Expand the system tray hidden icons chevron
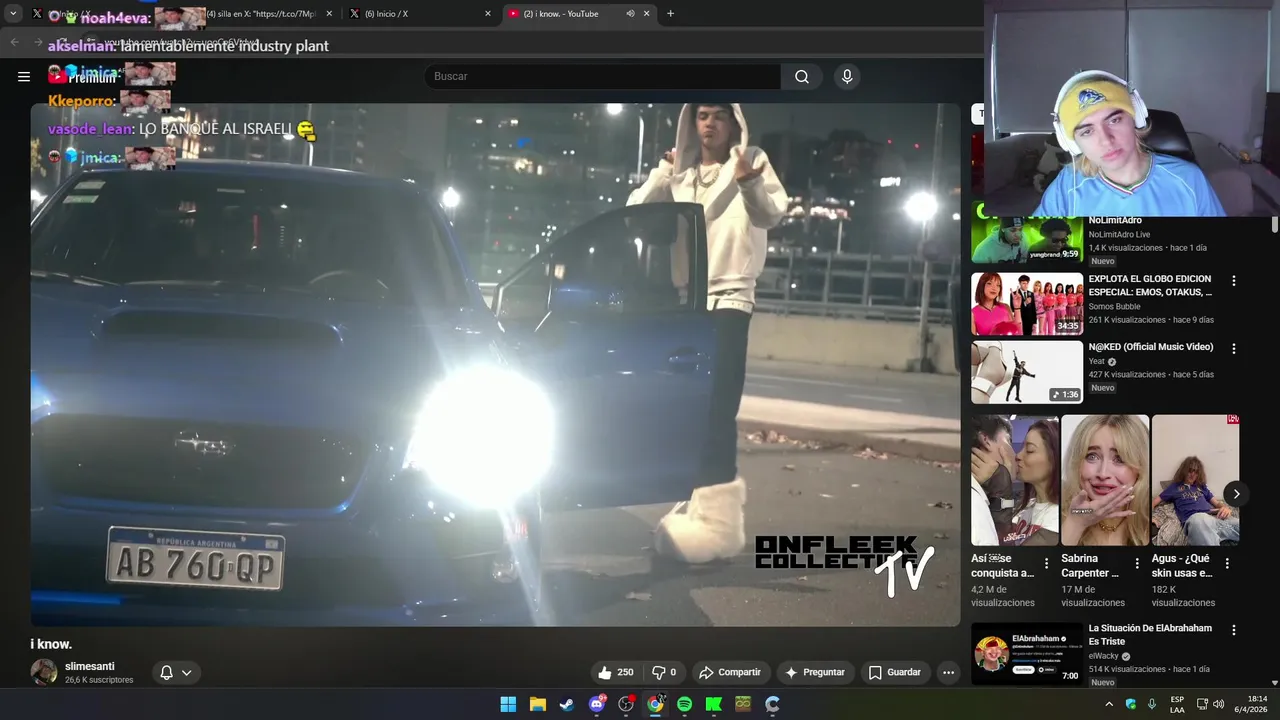The height and width of the screenshot is (720, 1280). click(1109, 704)
